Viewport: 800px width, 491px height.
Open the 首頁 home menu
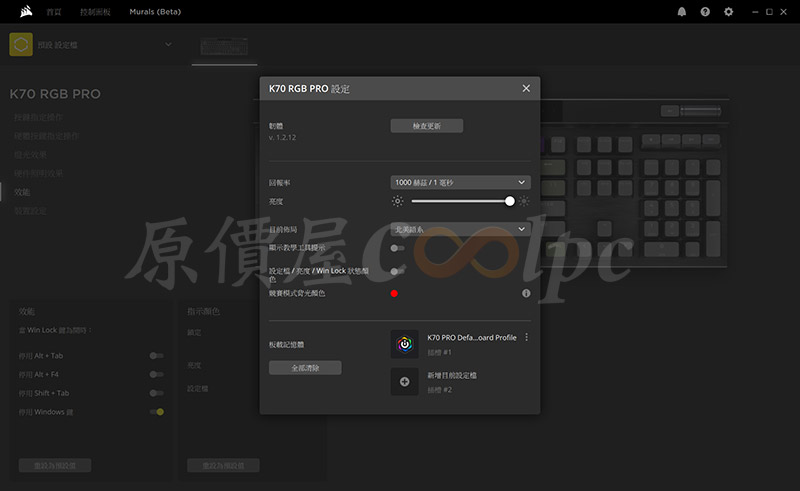[x=54, y=12]
